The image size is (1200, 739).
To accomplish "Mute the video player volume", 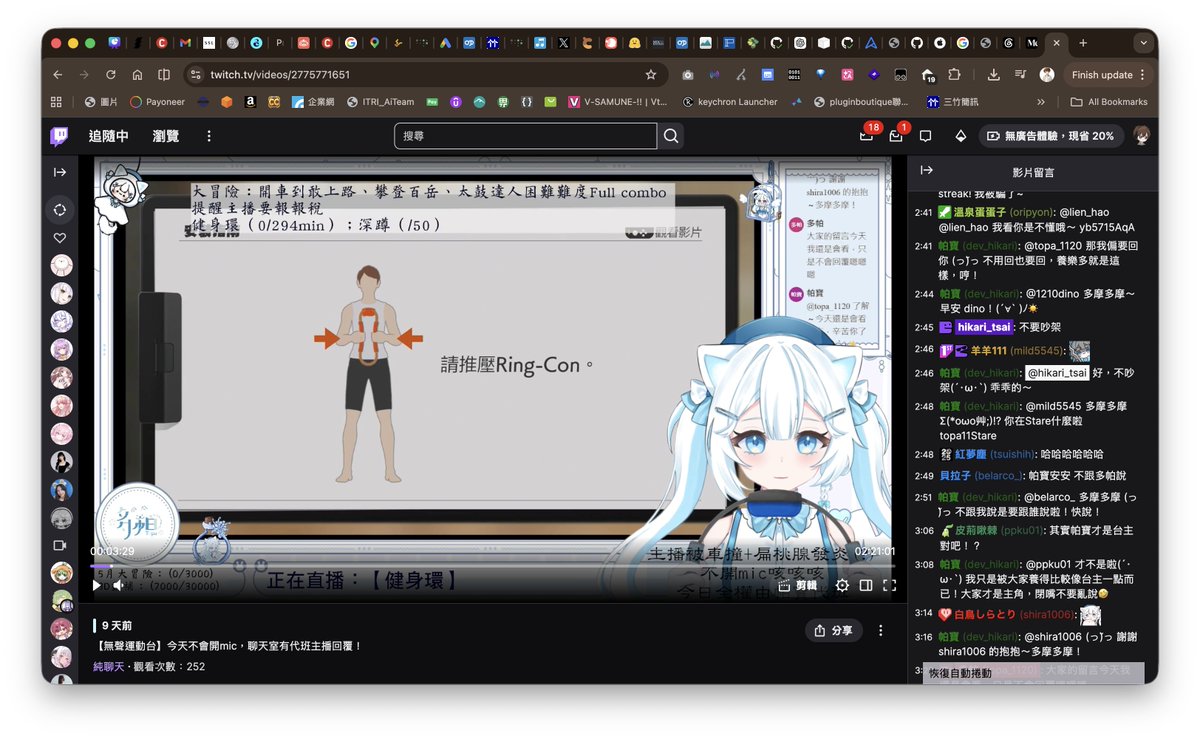I will [119, 585].
